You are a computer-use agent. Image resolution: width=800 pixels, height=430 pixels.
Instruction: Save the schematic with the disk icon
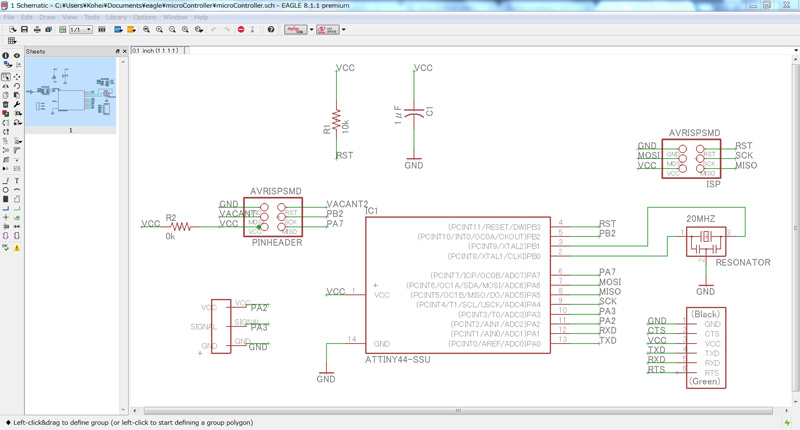24,30
